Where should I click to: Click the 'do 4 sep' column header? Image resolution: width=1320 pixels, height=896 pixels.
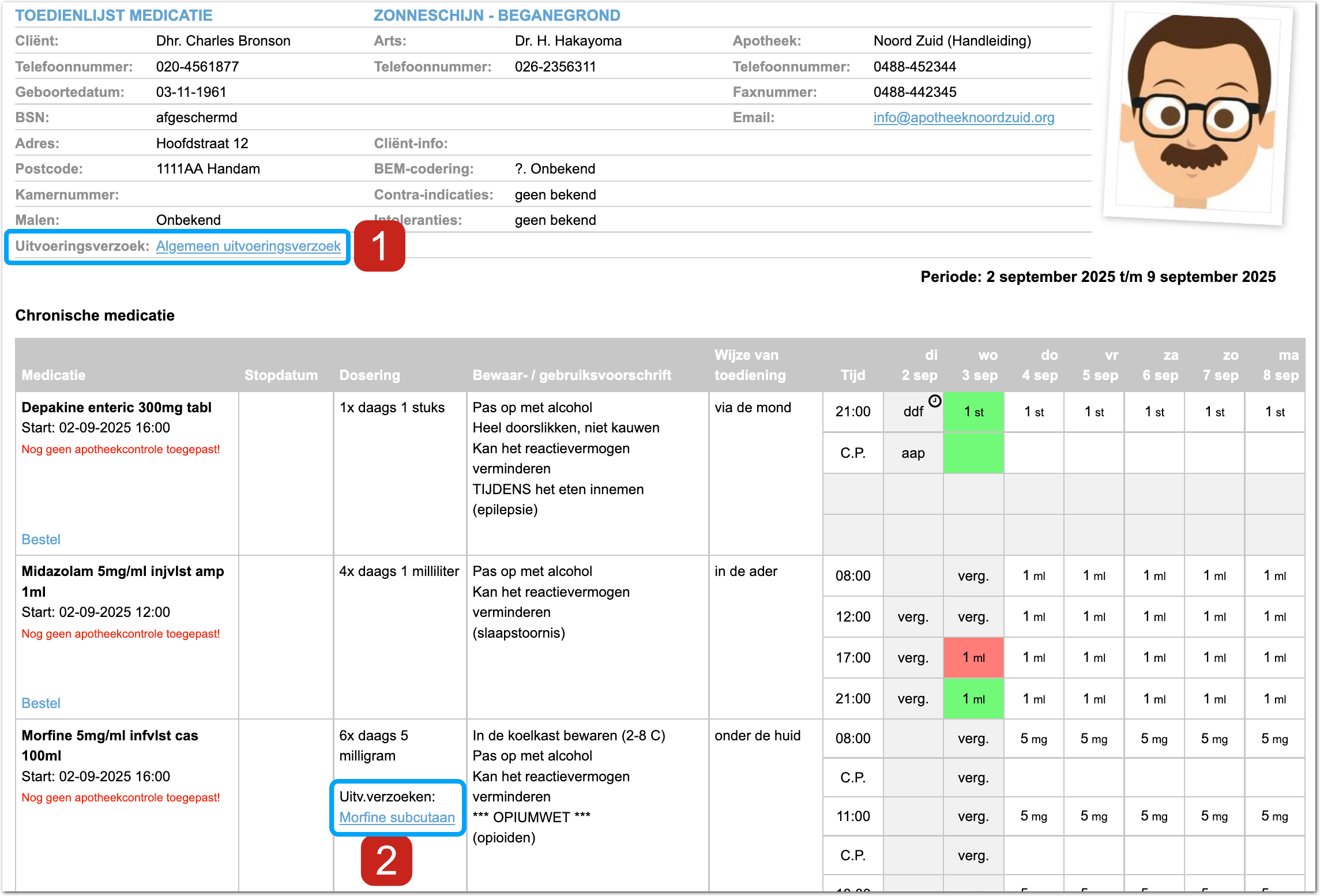(1040, 366)
